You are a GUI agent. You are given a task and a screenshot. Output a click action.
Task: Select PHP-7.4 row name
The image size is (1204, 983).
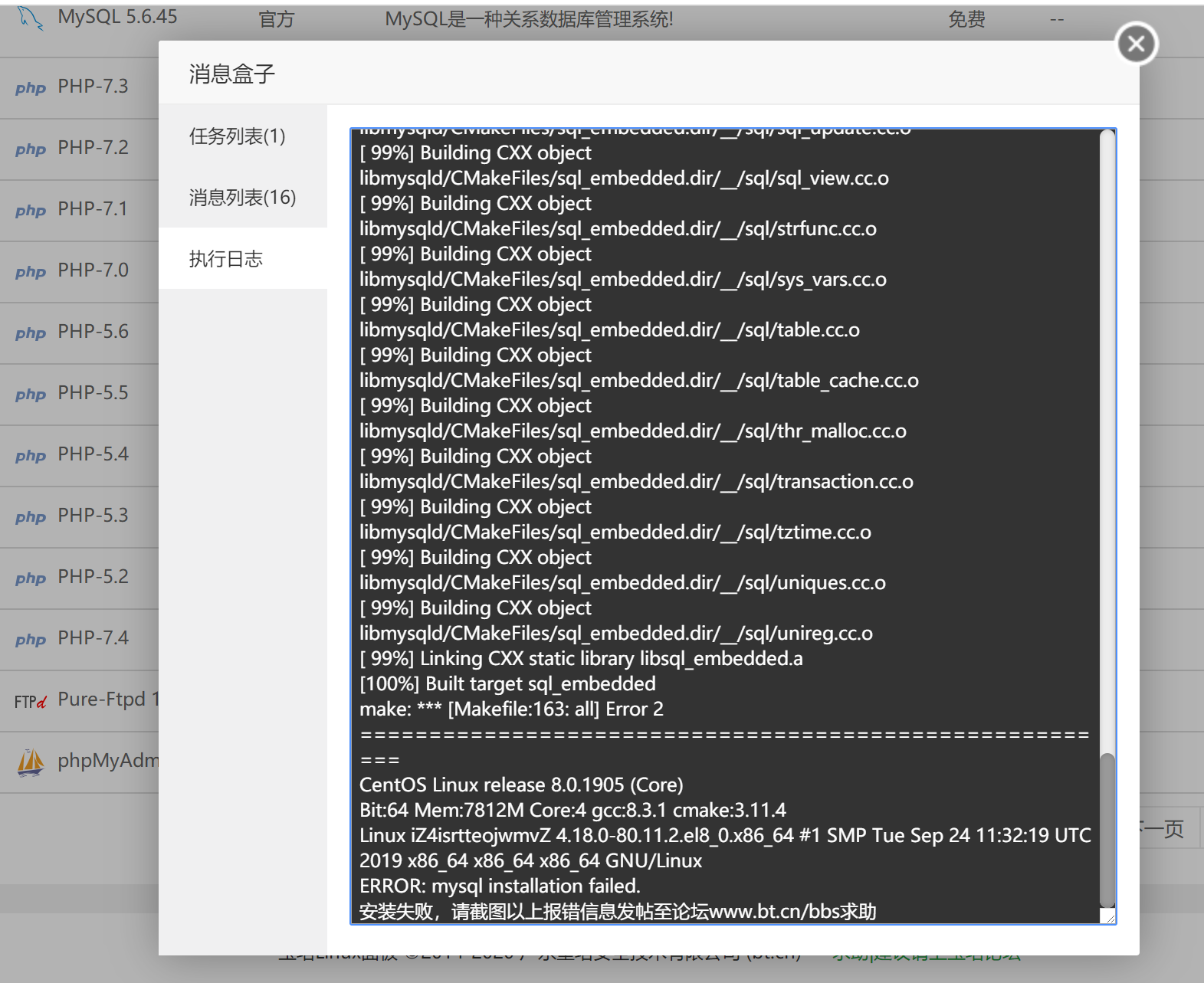point(93,637)
